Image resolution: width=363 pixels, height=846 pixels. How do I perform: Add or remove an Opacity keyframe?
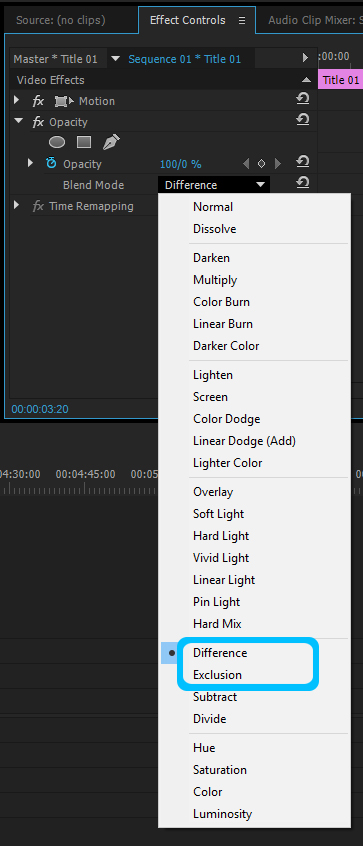click(262, 163)
